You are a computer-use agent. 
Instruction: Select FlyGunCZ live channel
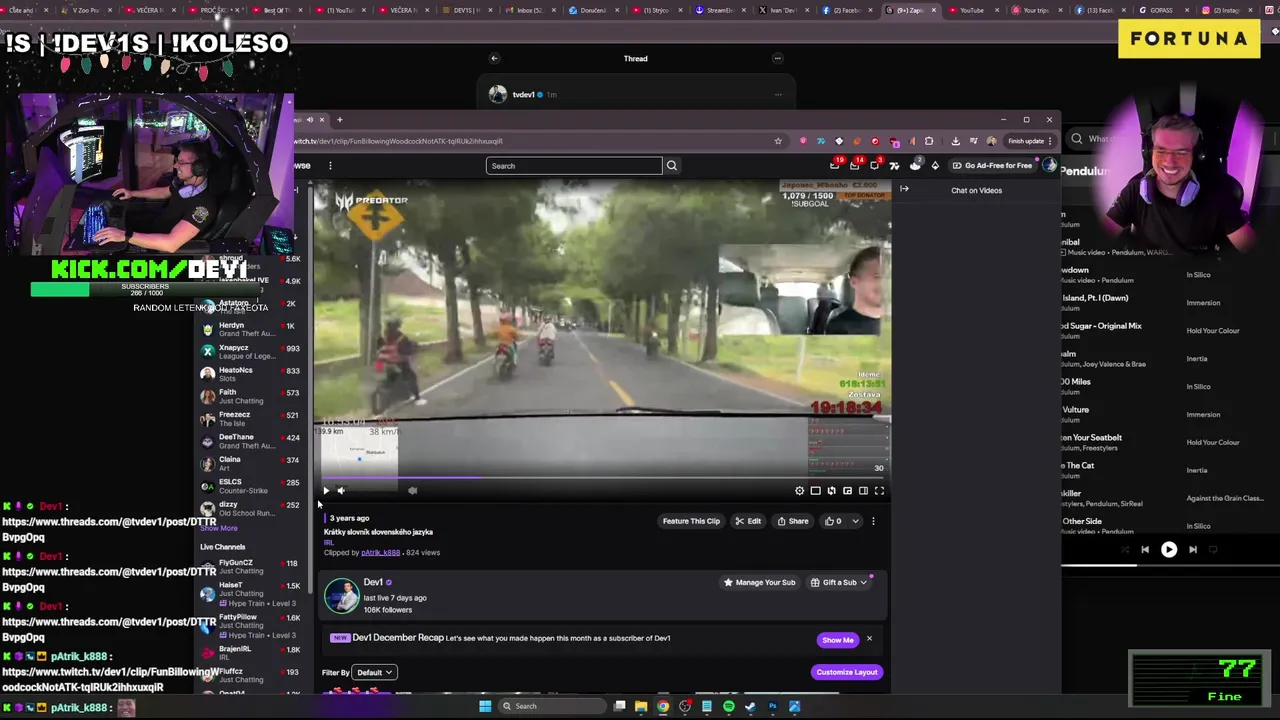pos(250,567)
